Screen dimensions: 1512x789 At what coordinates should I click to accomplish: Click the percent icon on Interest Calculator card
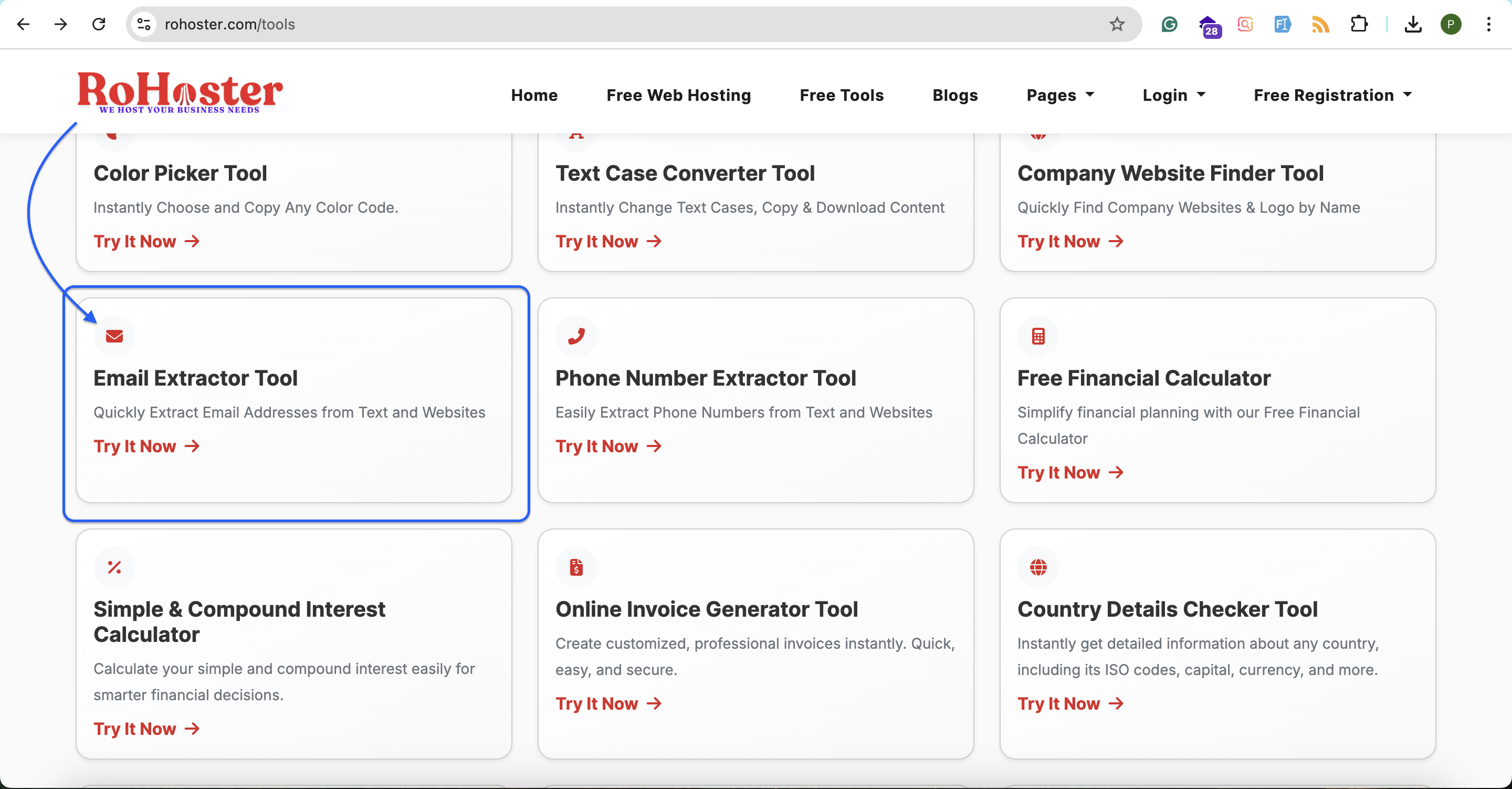(114, 567)
